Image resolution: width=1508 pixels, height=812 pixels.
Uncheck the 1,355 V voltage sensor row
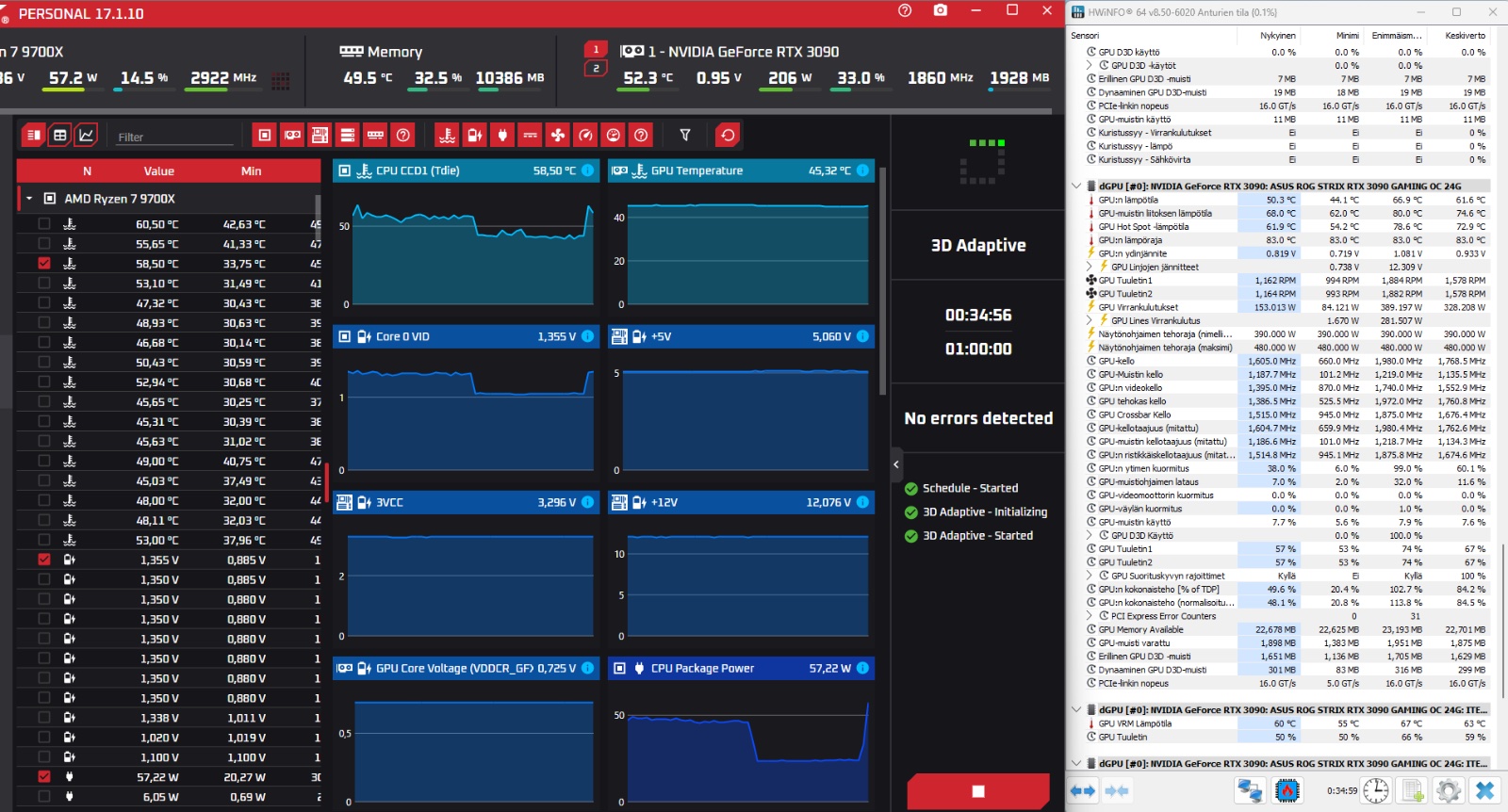pos(44,560)
